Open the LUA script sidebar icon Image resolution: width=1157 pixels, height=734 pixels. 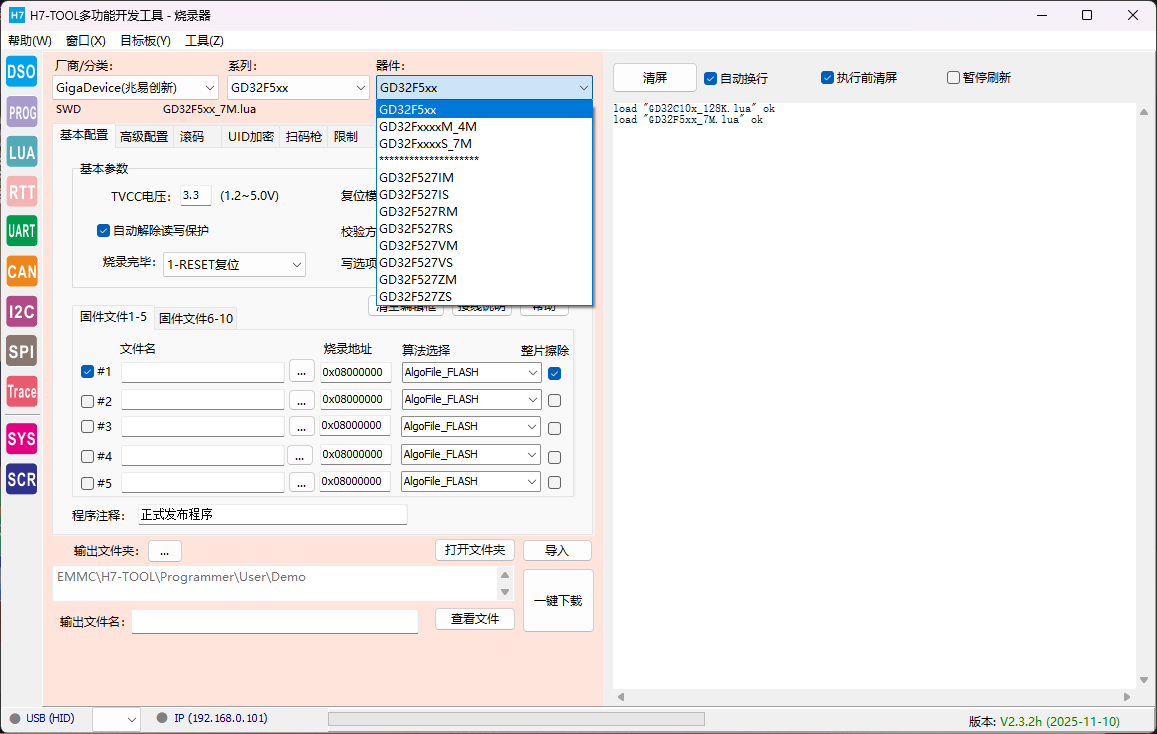point(22,152)
